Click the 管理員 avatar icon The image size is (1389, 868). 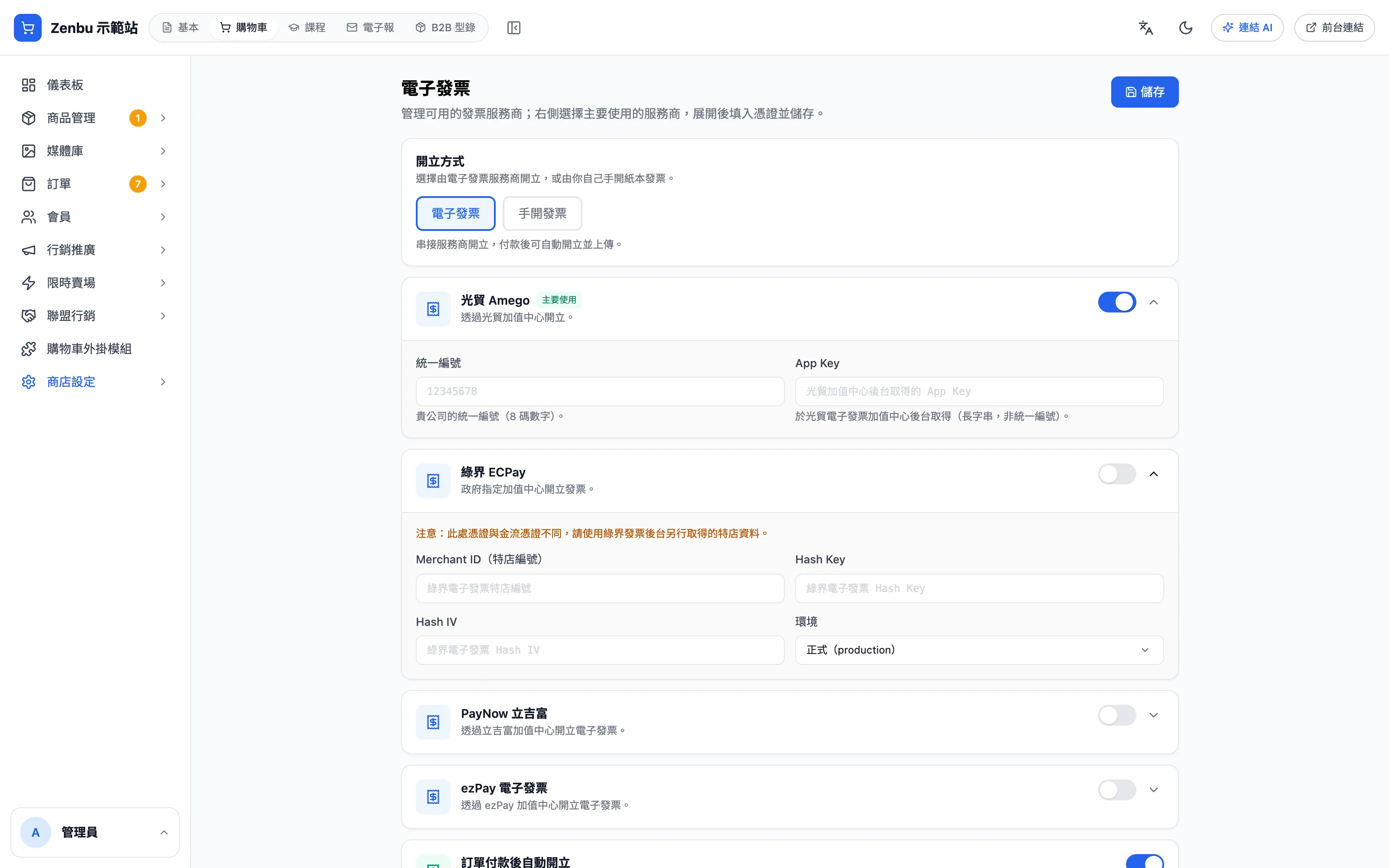[36, 832]
